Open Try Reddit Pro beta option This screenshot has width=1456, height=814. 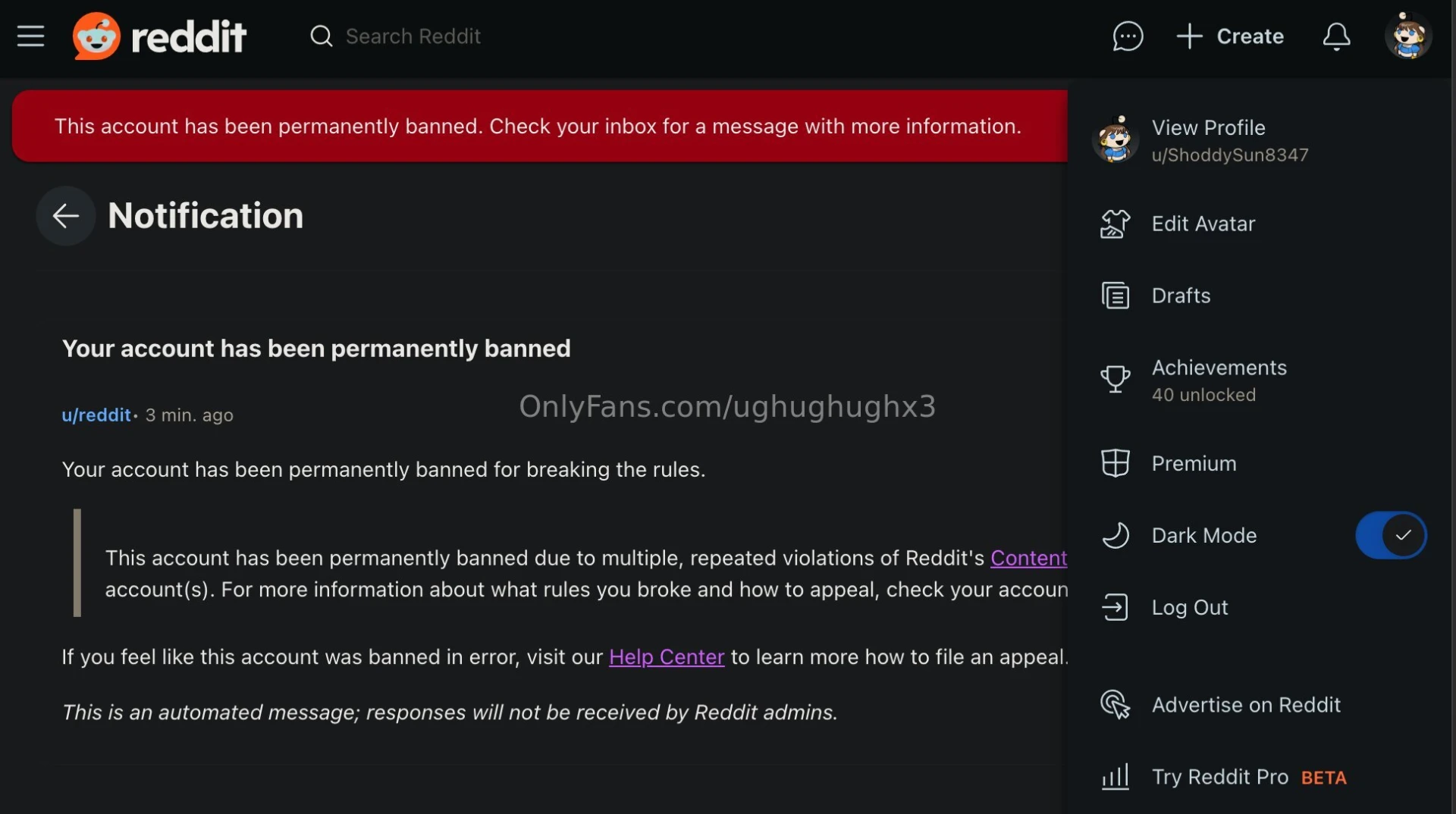(x=1219, y=777)
